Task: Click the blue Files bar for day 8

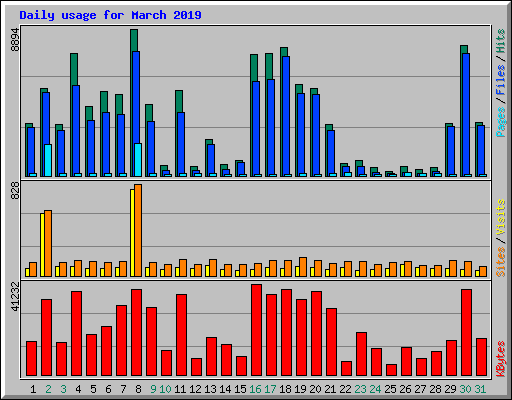Action: [136, 97]
